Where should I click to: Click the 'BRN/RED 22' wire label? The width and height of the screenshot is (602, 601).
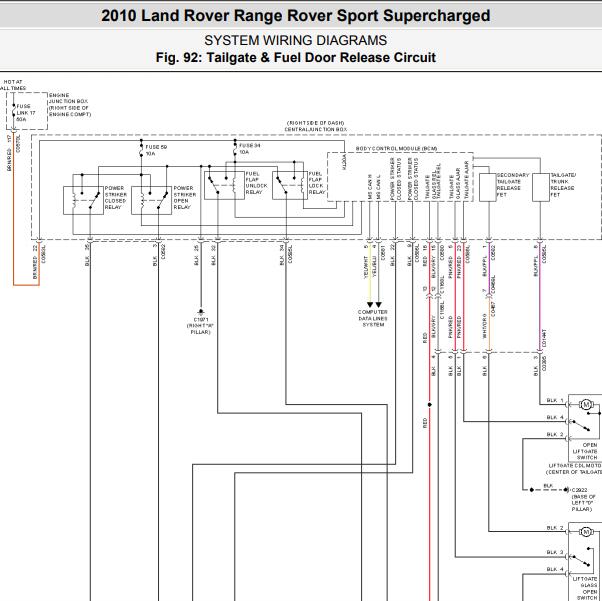click(x=35, y=263)
